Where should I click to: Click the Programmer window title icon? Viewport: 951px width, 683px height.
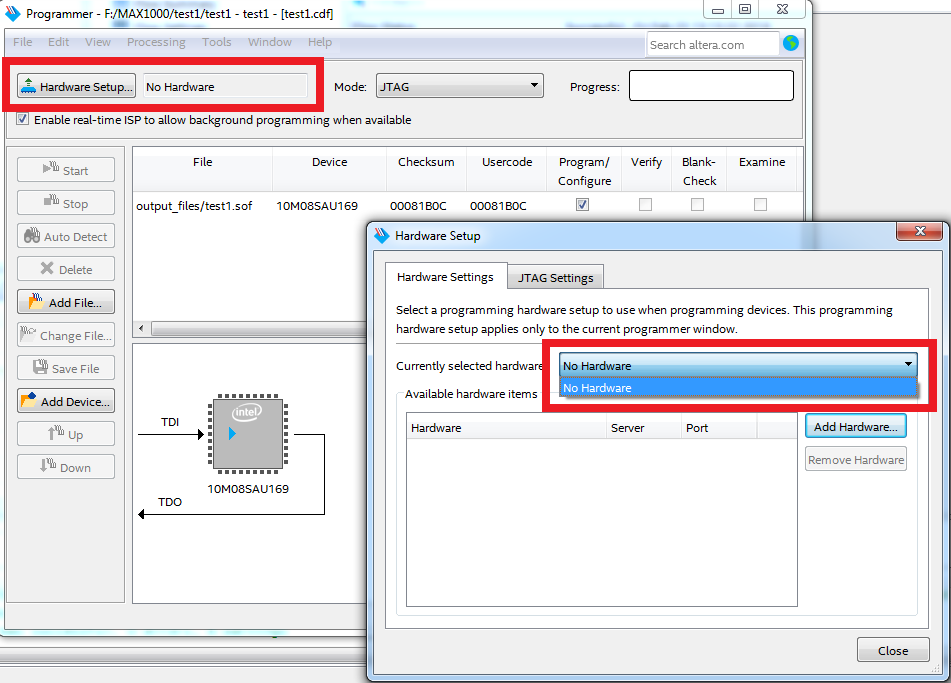[x=13, y=13]
